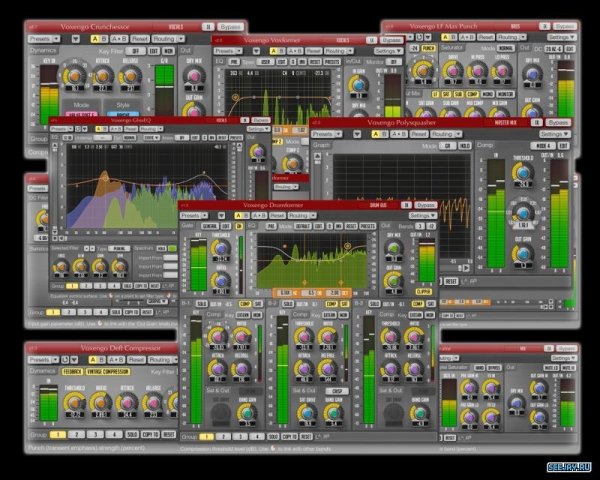Click Edit beside Key Filter in Crunchessor
The width and height of the screenshot is (600, 480).
point(154,51)
